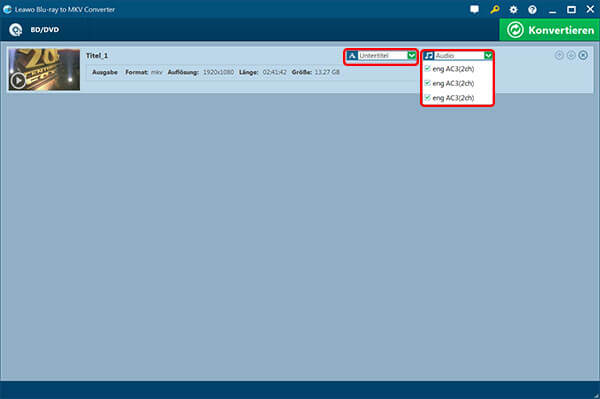Click the Größe 13.27 GB value
Viewport: 600px width, 399px height.
(327, 72)
